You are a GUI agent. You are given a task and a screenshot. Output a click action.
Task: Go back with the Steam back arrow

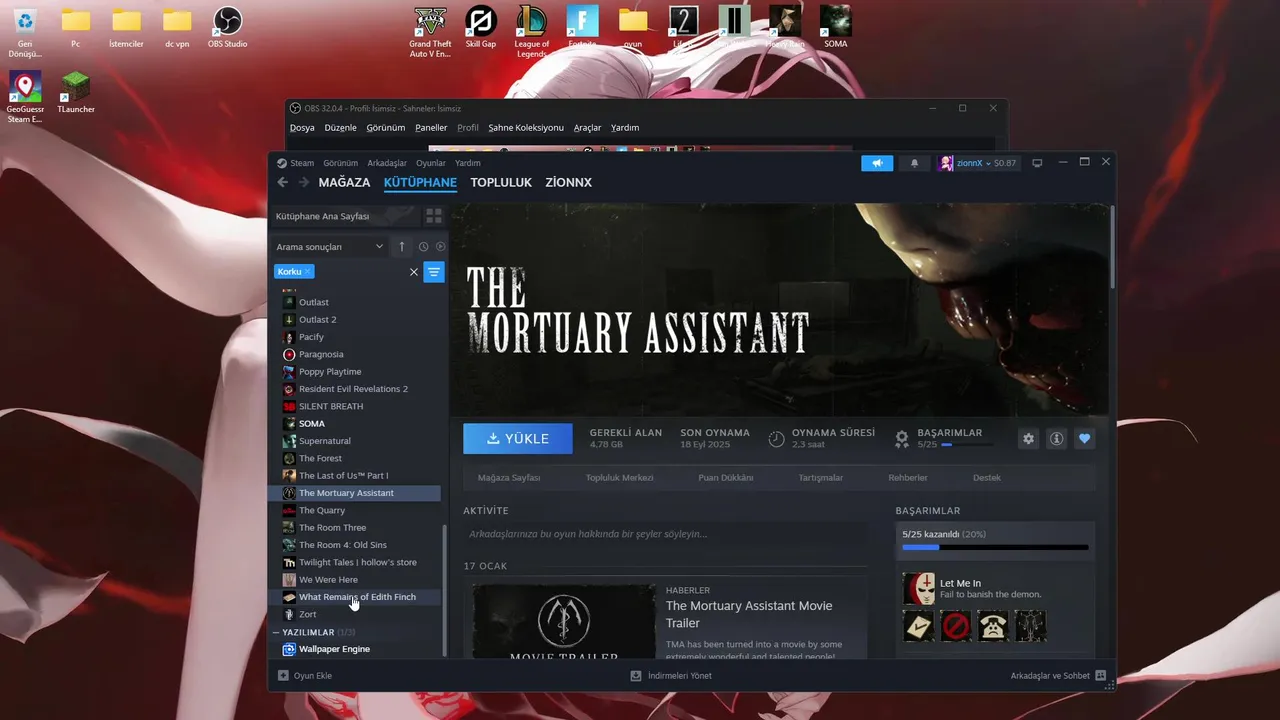[x=282, y=182]
